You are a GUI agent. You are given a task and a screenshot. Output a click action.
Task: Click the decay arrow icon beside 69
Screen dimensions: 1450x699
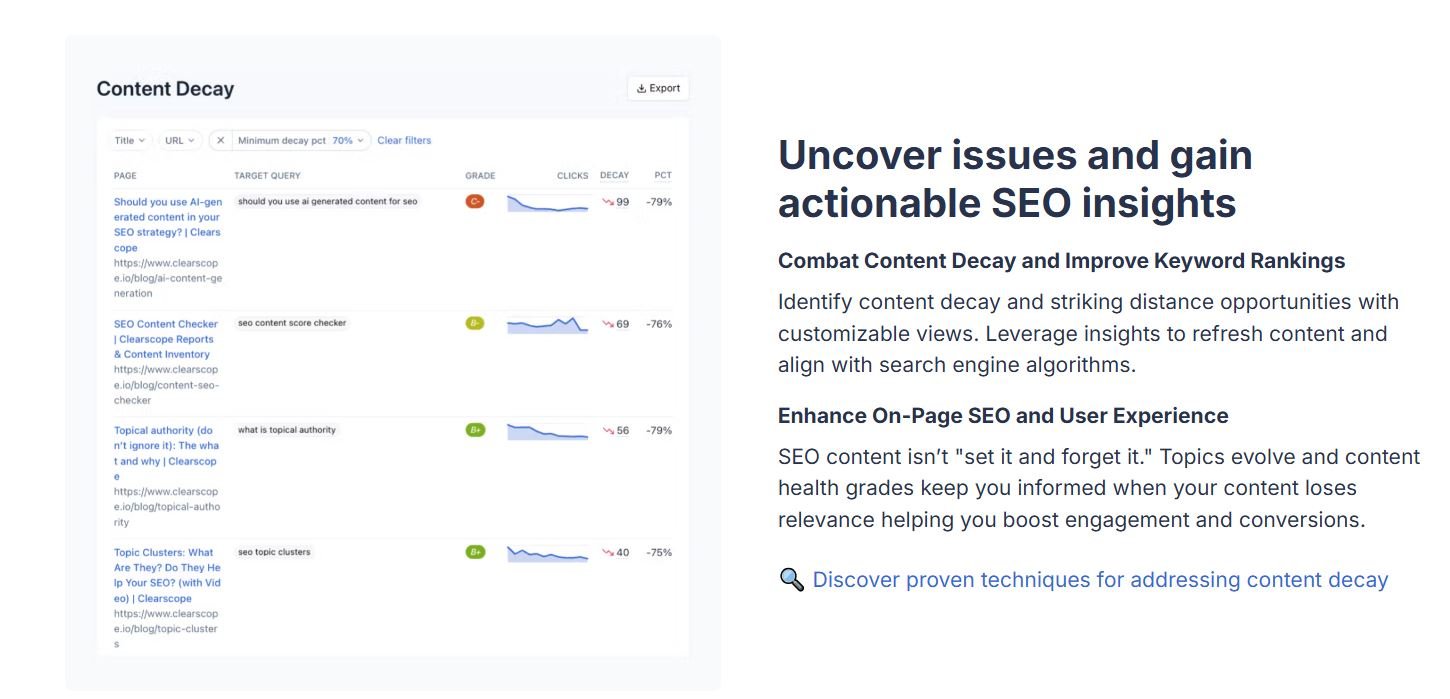click(x=607, y=324)
